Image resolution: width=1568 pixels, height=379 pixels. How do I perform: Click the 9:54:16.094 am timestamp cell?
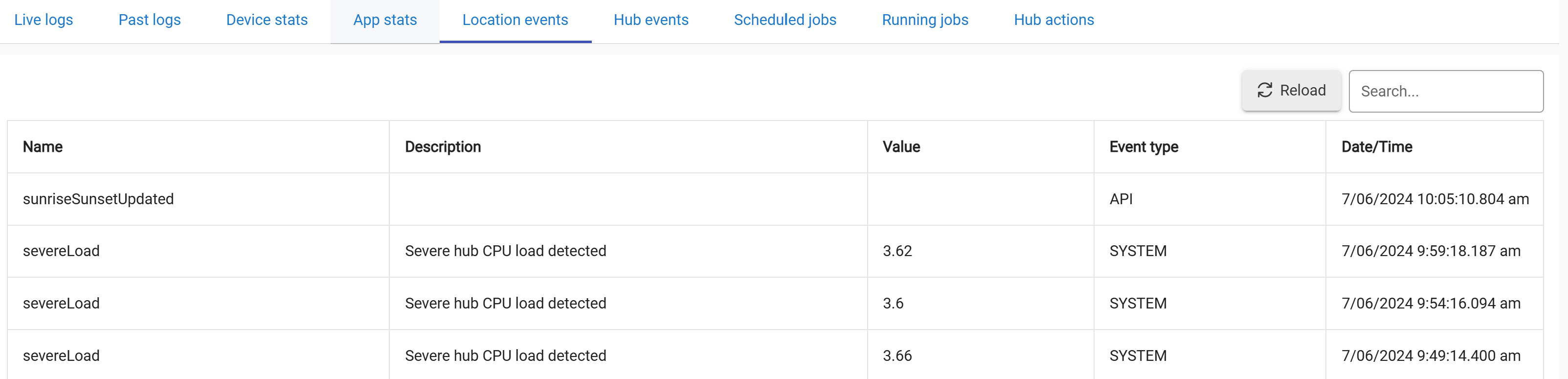pyautogui.click(x=1431, y=304)
